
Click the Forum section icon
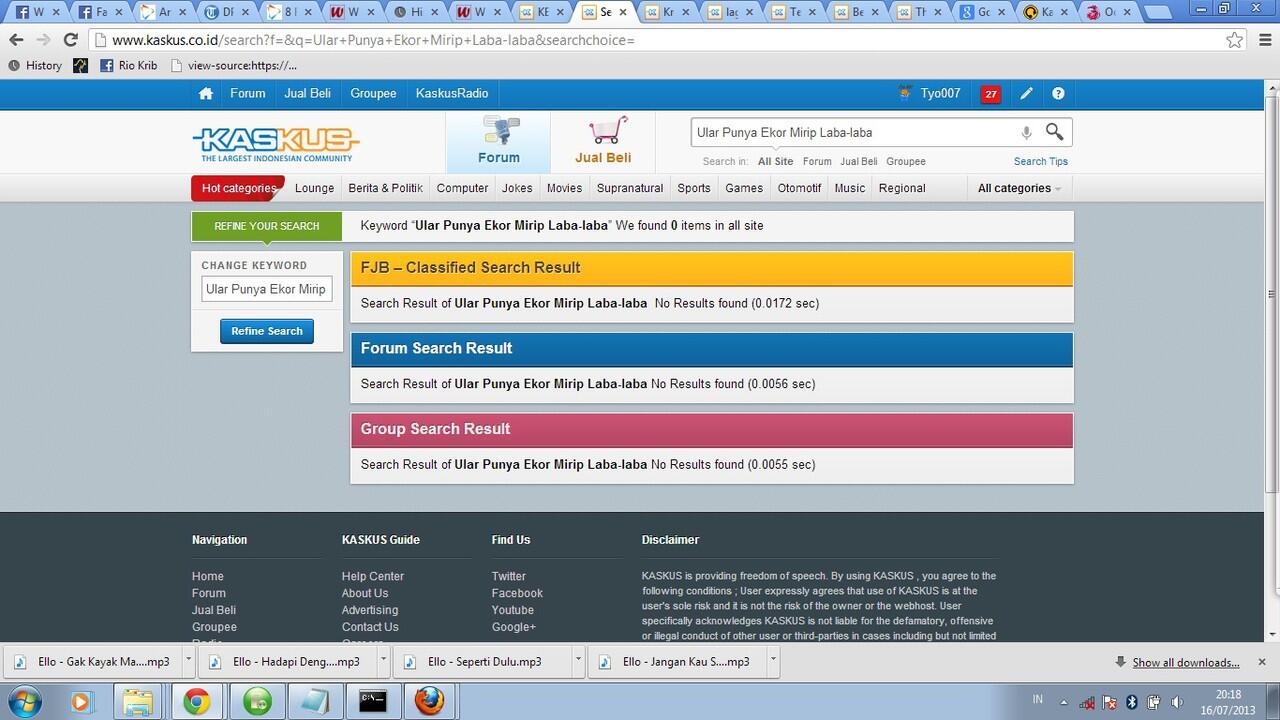498,141
